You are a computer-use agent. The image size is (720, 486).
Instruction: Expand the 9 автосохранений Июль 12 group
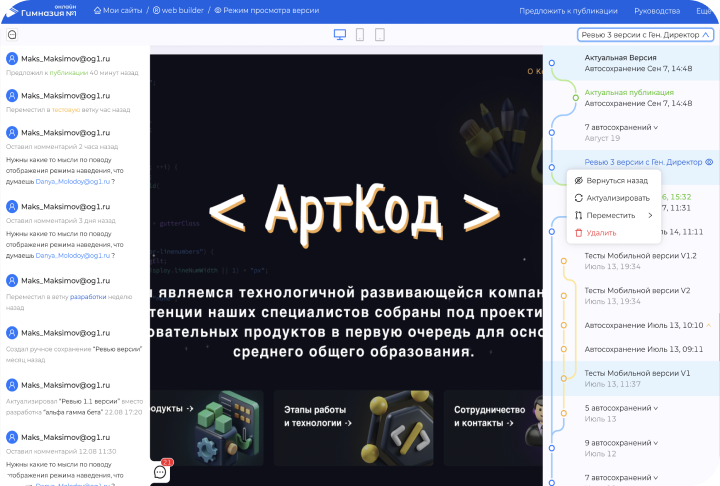[621, 443]
